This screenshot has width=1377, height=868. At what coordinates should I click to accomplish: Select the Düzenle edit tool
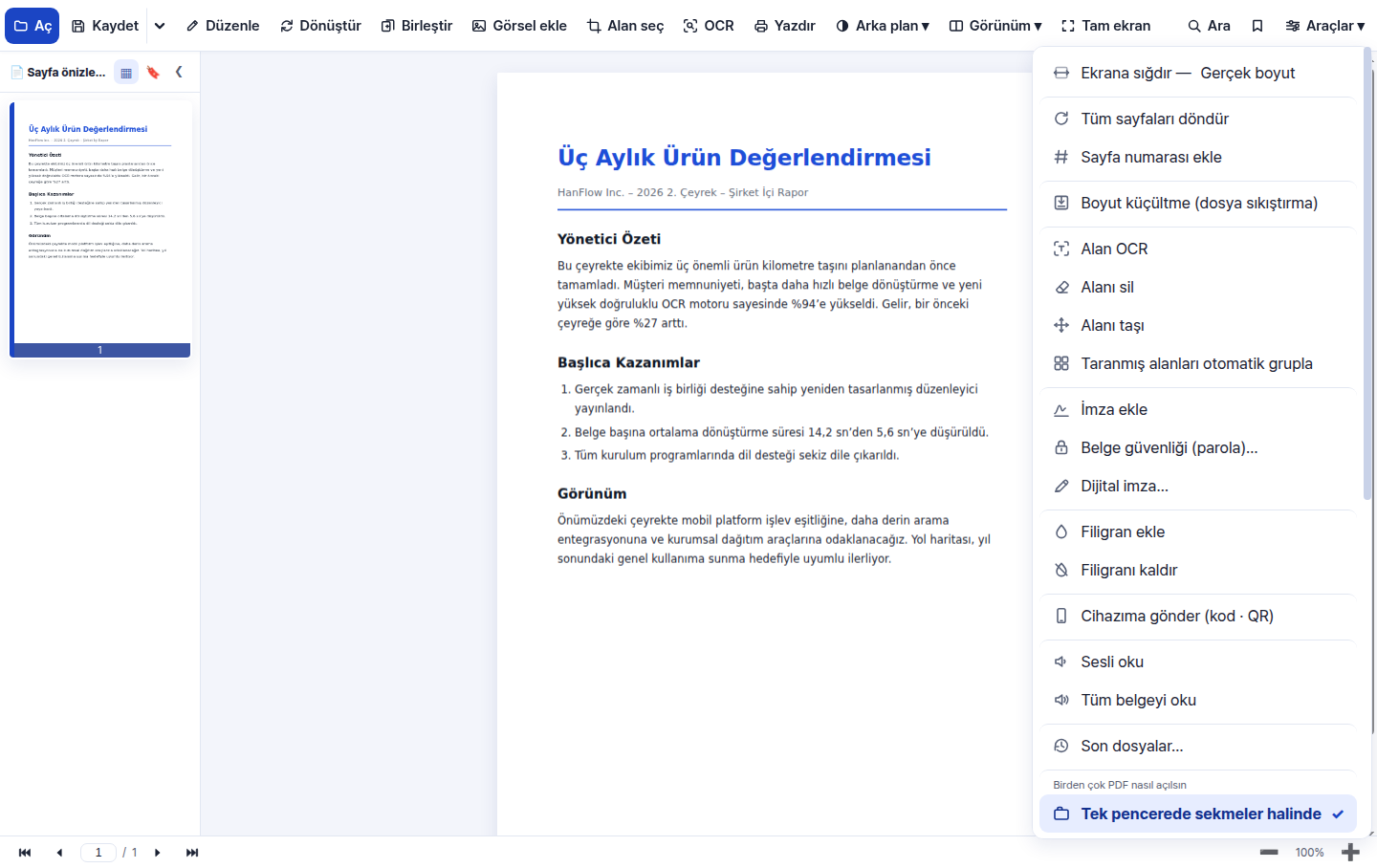point(223,26)
